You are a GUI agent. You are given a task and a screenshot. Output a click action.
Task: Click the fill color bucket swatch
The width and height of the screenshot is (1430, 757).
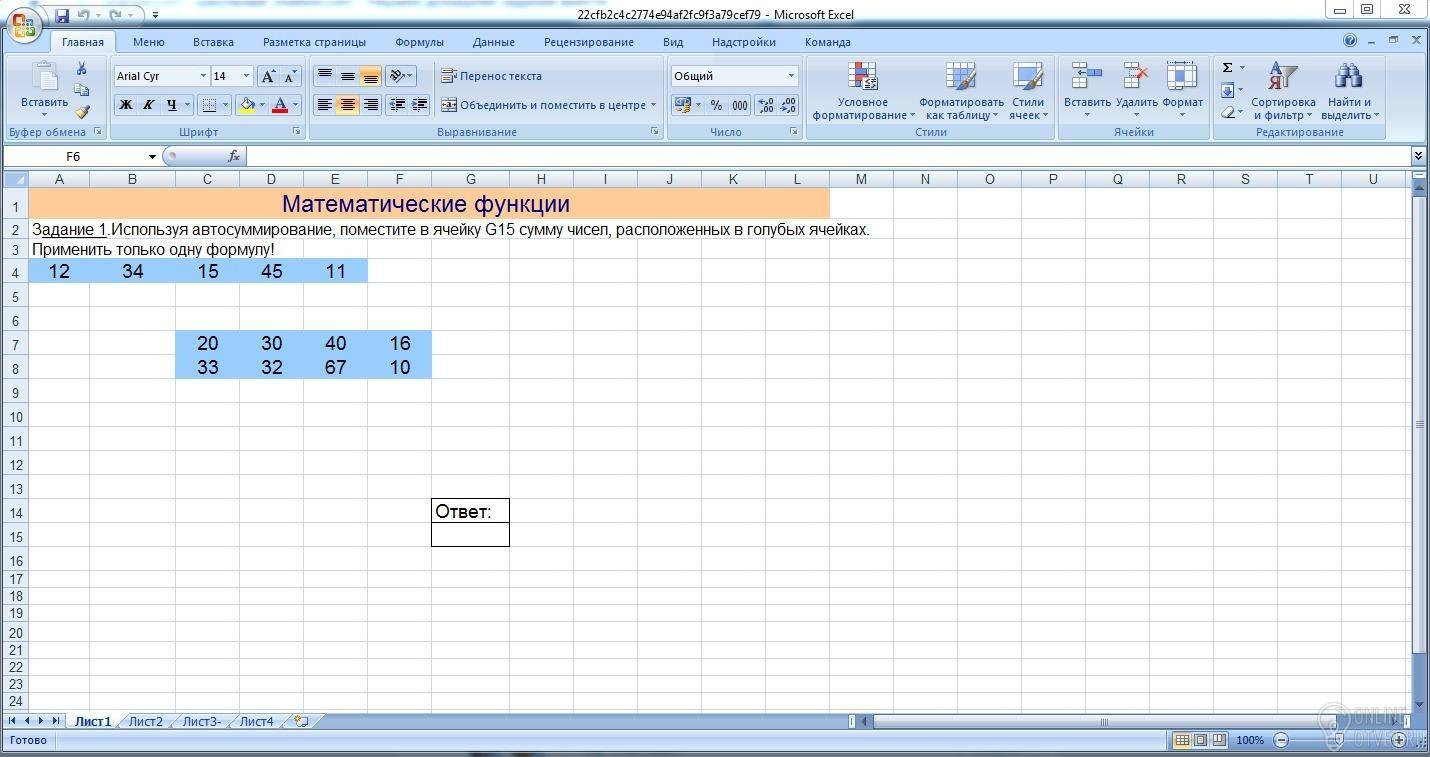(247, 105)
